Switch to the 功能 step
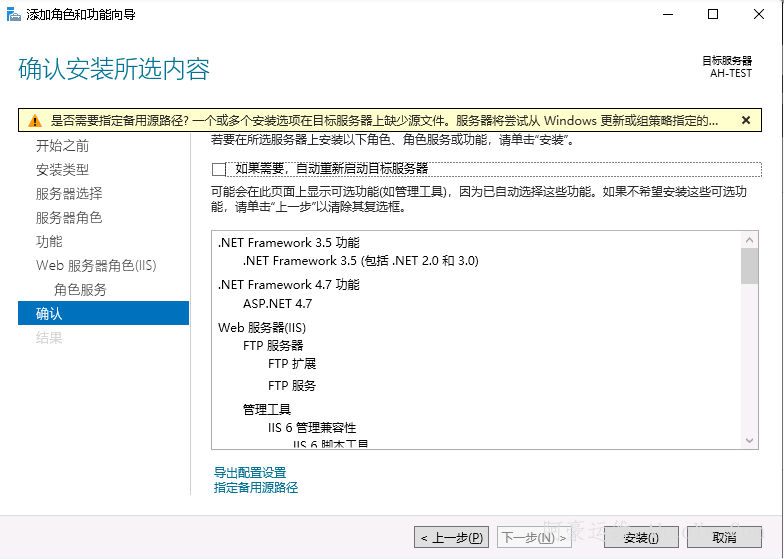This screenshot has width=784, height=559. [49, 242]
